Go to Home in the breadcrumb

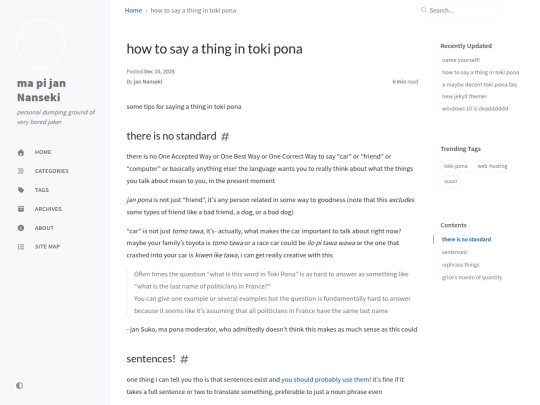click(133, 10)
